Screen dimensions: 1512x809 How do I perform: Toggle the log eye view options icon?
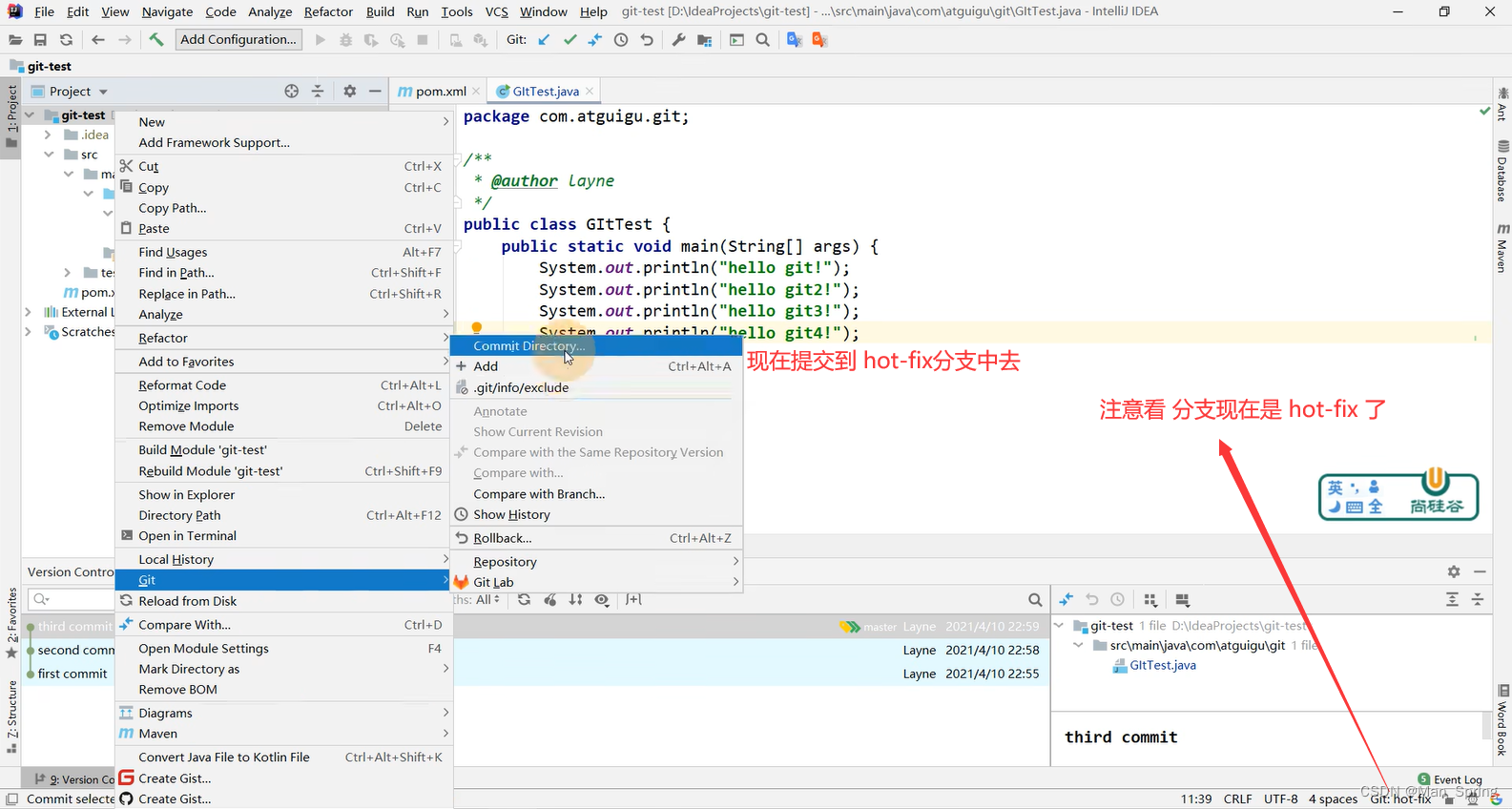602,600
